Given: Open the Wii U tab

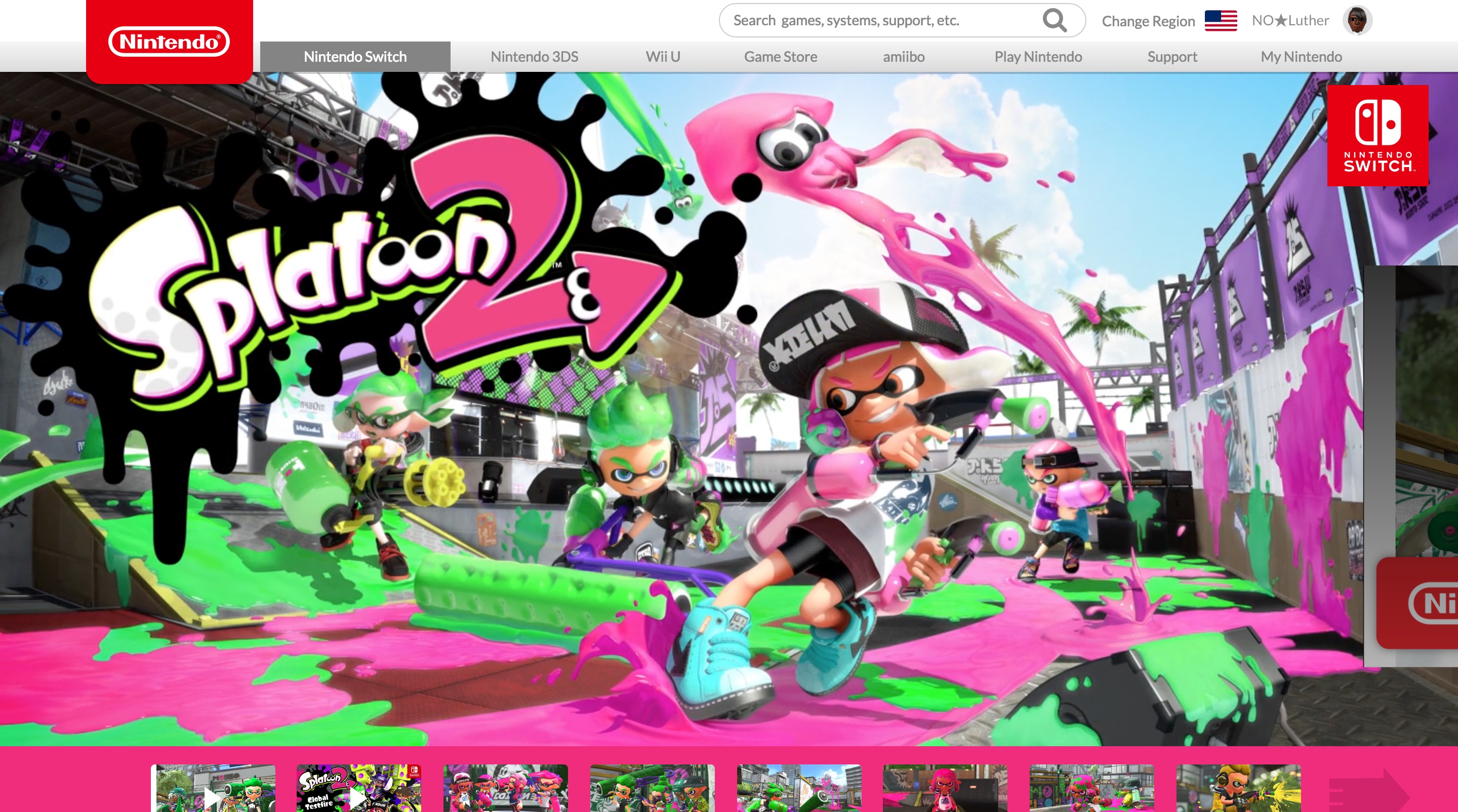Looking at the screenshot, I should [x=663, y=57].
